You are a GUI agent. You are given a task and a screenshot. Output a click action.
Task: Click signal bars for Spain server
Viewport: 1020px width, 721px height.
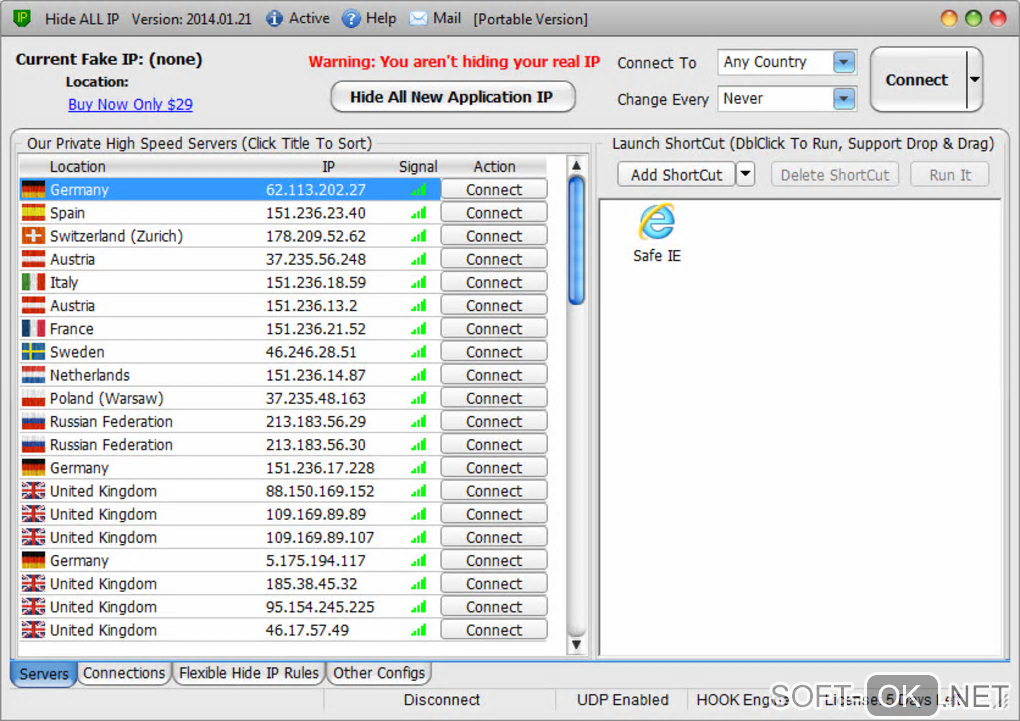tap(419, 213)
